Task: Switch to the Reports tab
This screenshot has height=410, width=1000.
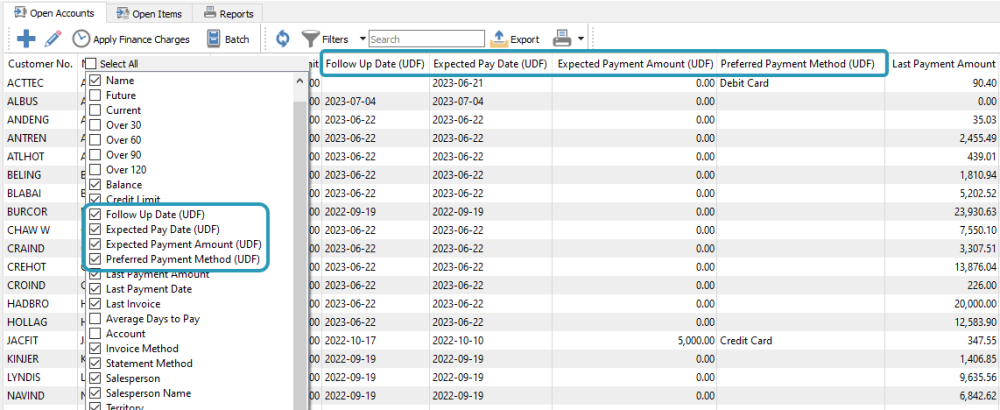Action: [x=228, y=13]
